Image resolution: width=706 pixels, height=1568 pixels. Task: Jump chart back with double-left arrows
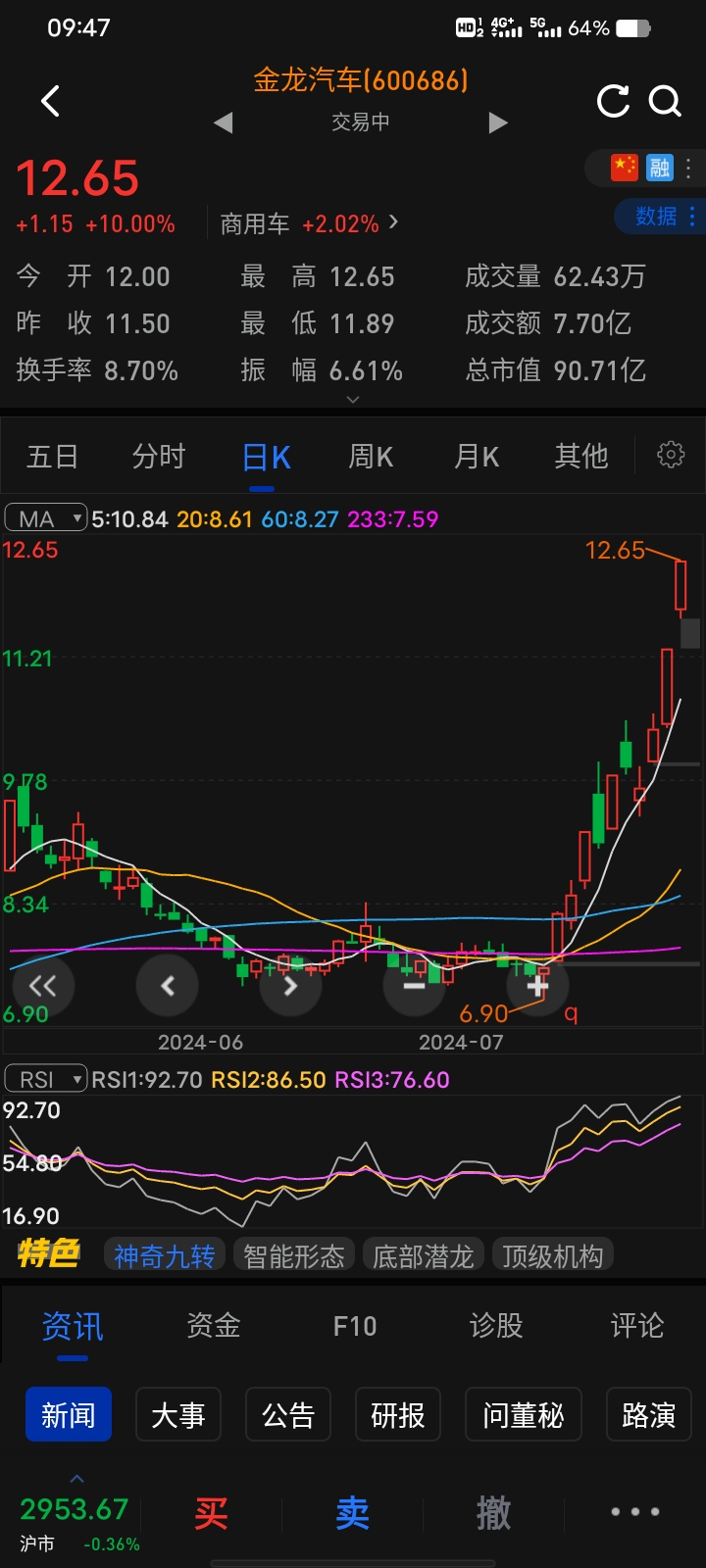[42, 985]
